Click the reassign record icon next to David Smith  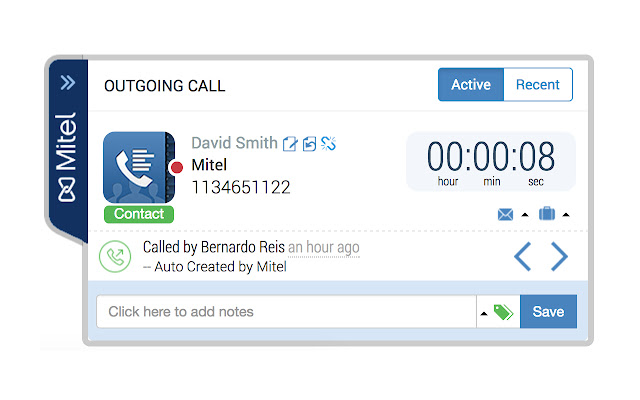pos(309,144)
